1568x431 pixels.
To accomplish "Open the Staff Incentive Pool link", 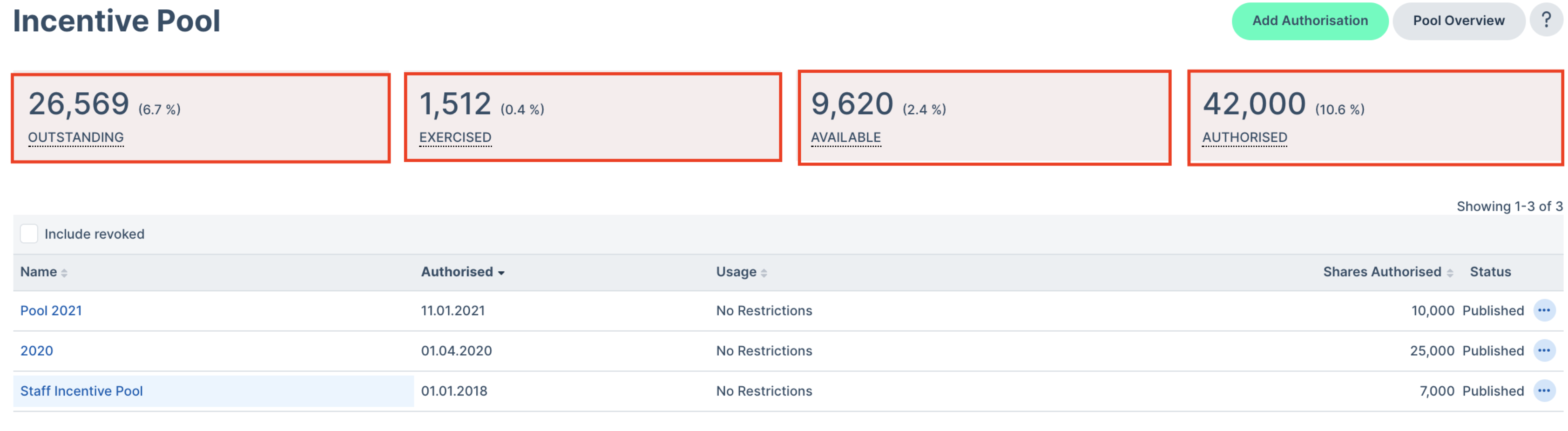I will pos(81,391).
